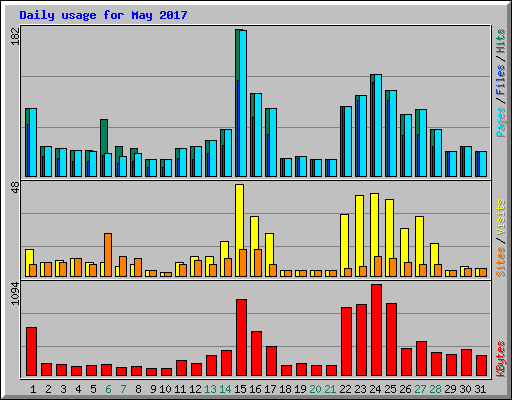
Task: Click the 'Daily usage for May 2017' title
Action: point(103,15)
